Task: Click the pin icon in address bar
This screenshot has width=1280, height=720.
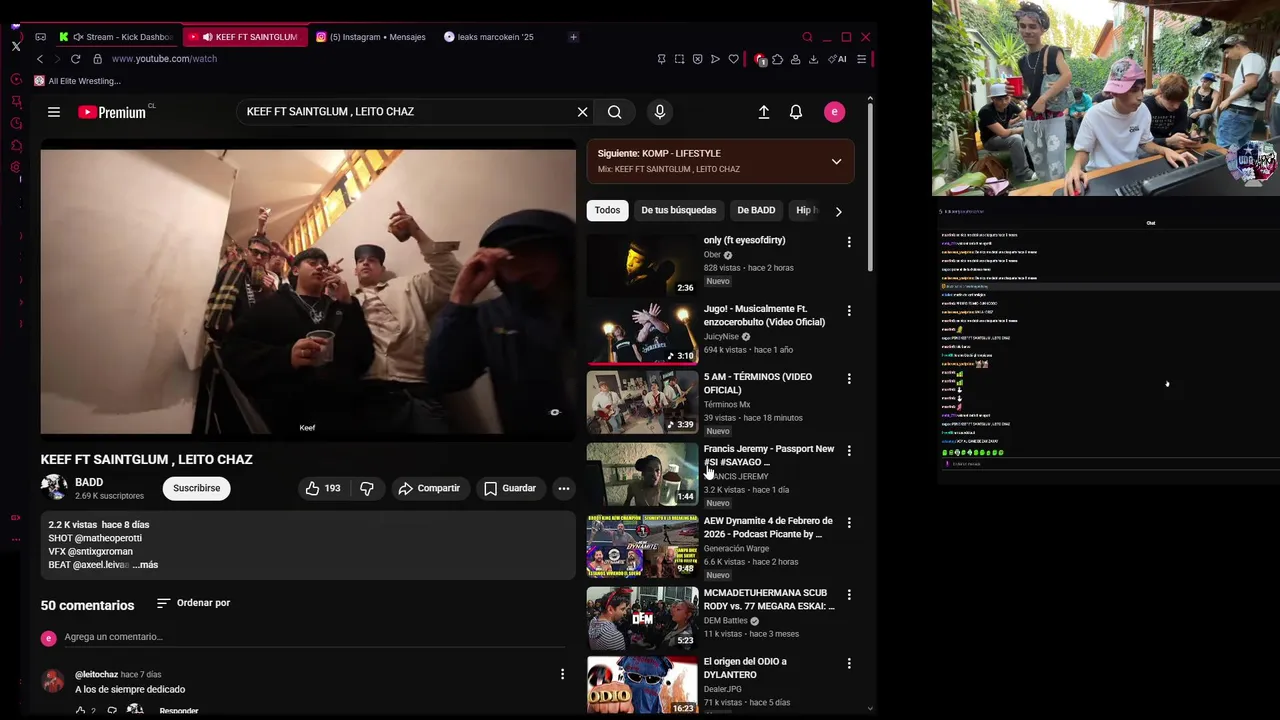Action: click(x=661, y=59)
